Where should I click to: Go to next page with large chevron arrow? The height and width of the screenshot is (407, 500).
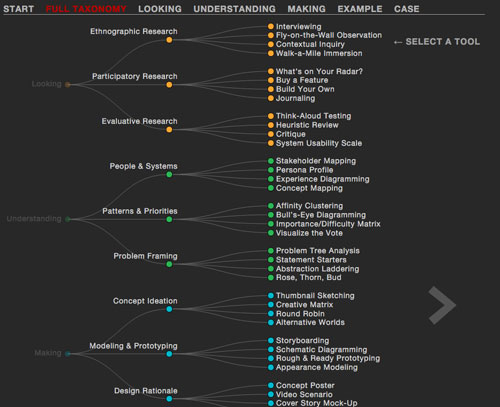coord(442,305)
